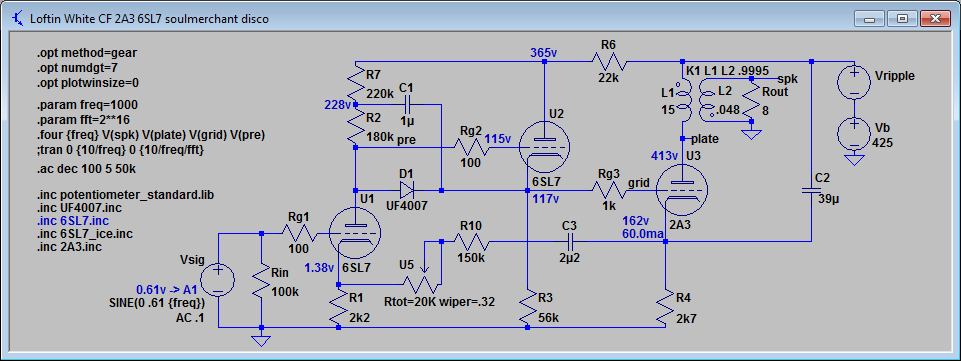Click the ground symbol below Vb
The height and width of the screenshot is (361, 961).
click(x=853, y=161)
